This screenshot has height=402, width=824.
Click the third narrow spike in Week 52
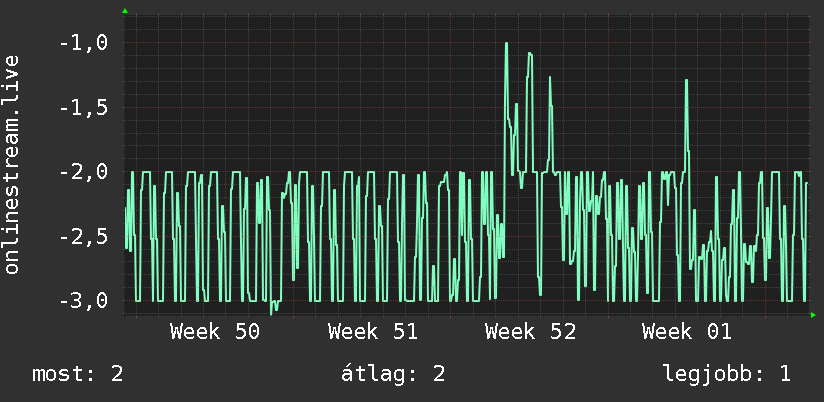550,78
